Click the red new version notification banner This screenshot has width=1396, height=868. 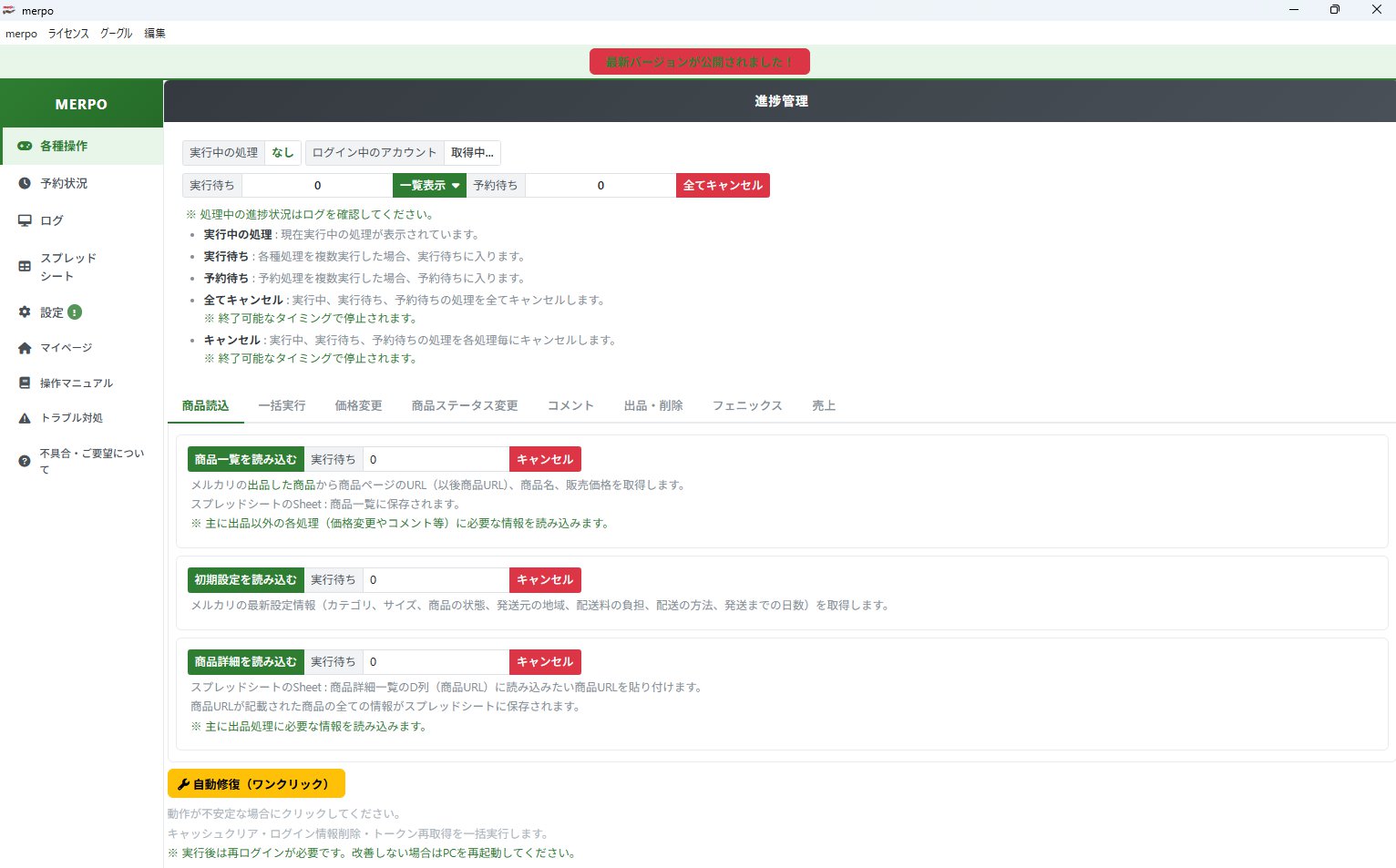(699, 62)
